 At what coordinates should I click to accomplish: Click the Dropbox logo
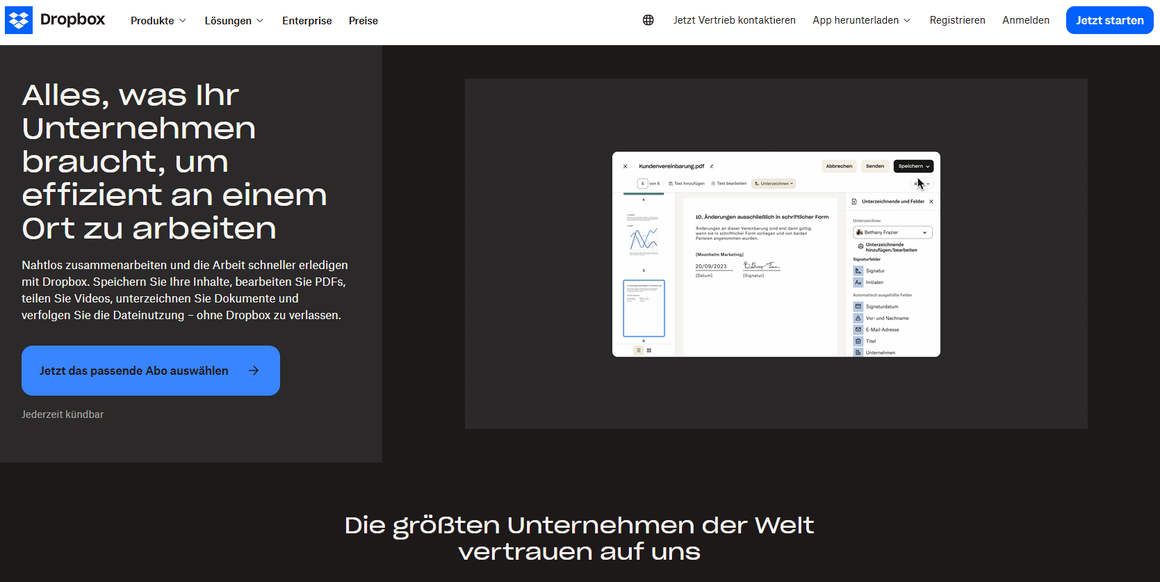(55, 20)
